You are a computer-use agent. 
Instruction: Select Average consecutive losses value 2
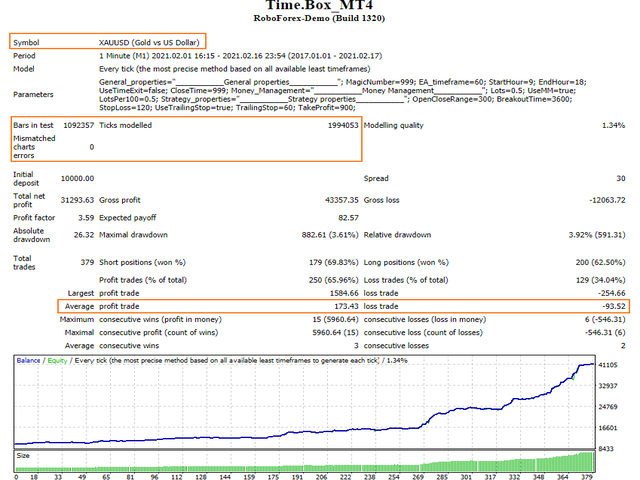pos(623,346)
